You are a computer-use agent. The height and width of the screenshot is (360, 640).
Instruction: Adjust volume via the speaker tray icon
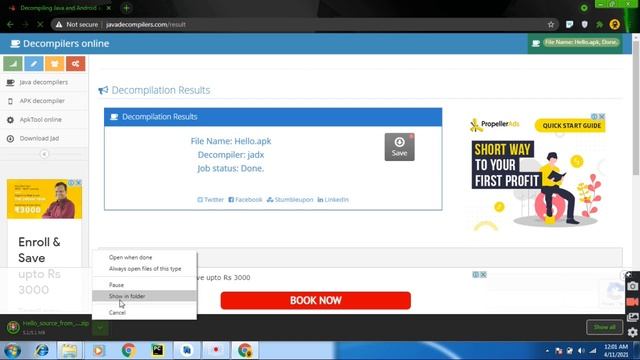click(x=581, y=351)
